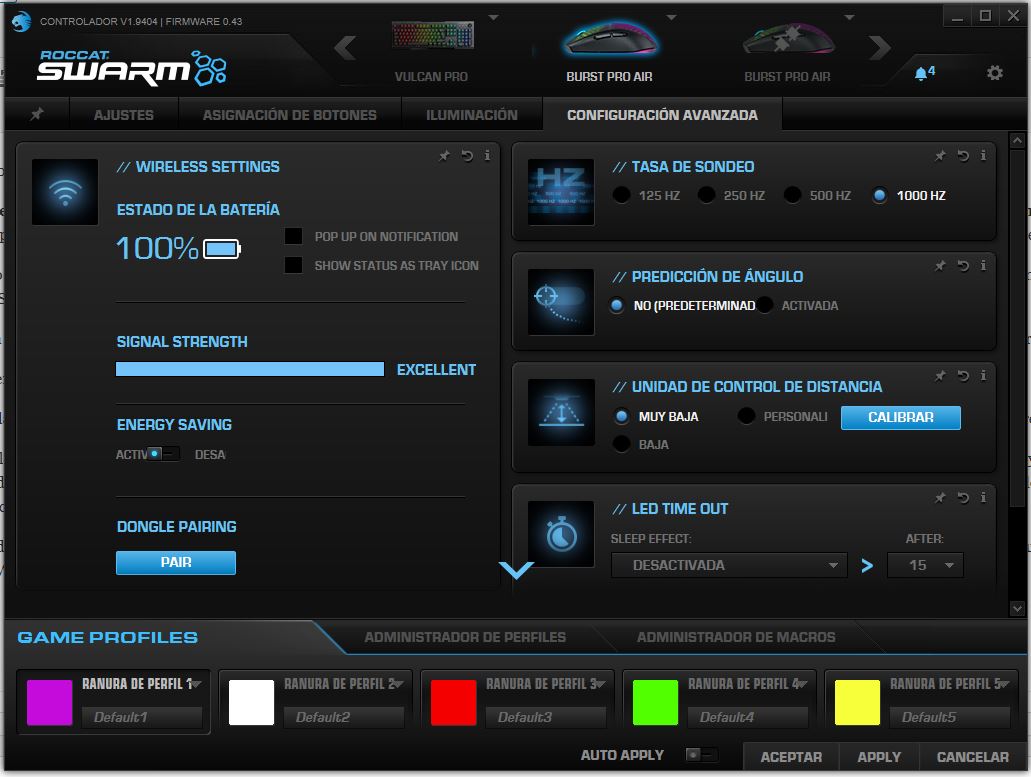This screenshot has height=777, width=1031.
Task: Expand Ranura de Perfil 1 dropdown
Action: (197, 684)
